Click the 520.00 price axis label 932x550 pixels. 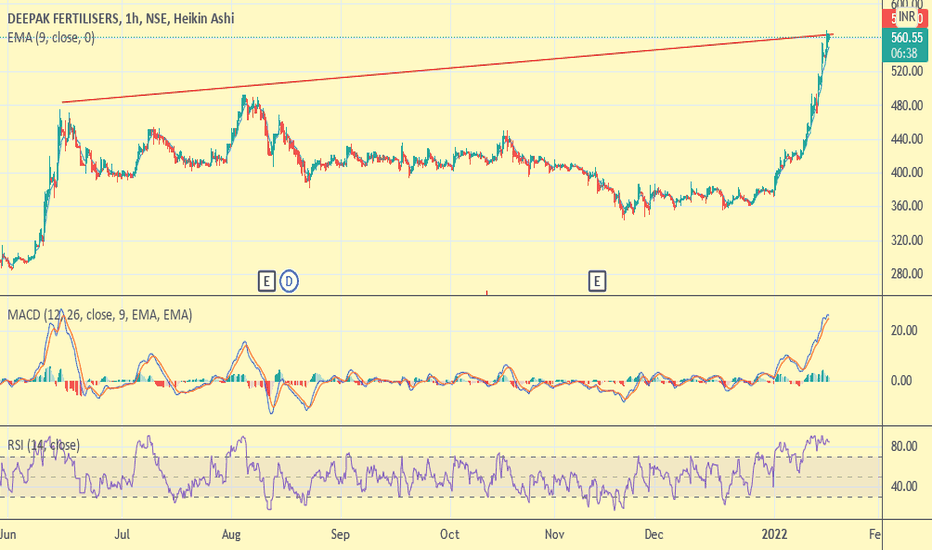tap(906, 71)
